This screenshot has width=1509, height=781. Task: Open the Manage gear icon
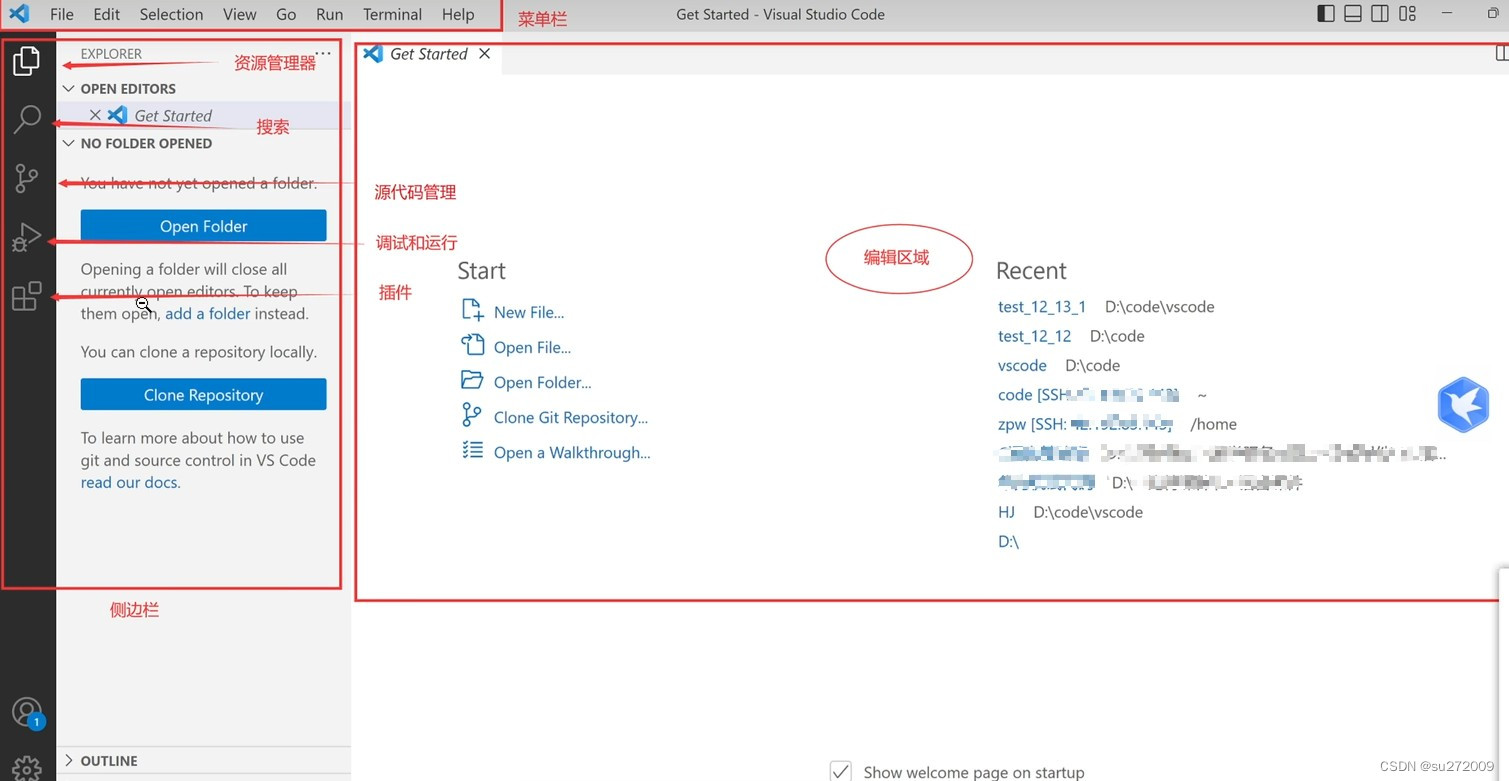(27, 768)
